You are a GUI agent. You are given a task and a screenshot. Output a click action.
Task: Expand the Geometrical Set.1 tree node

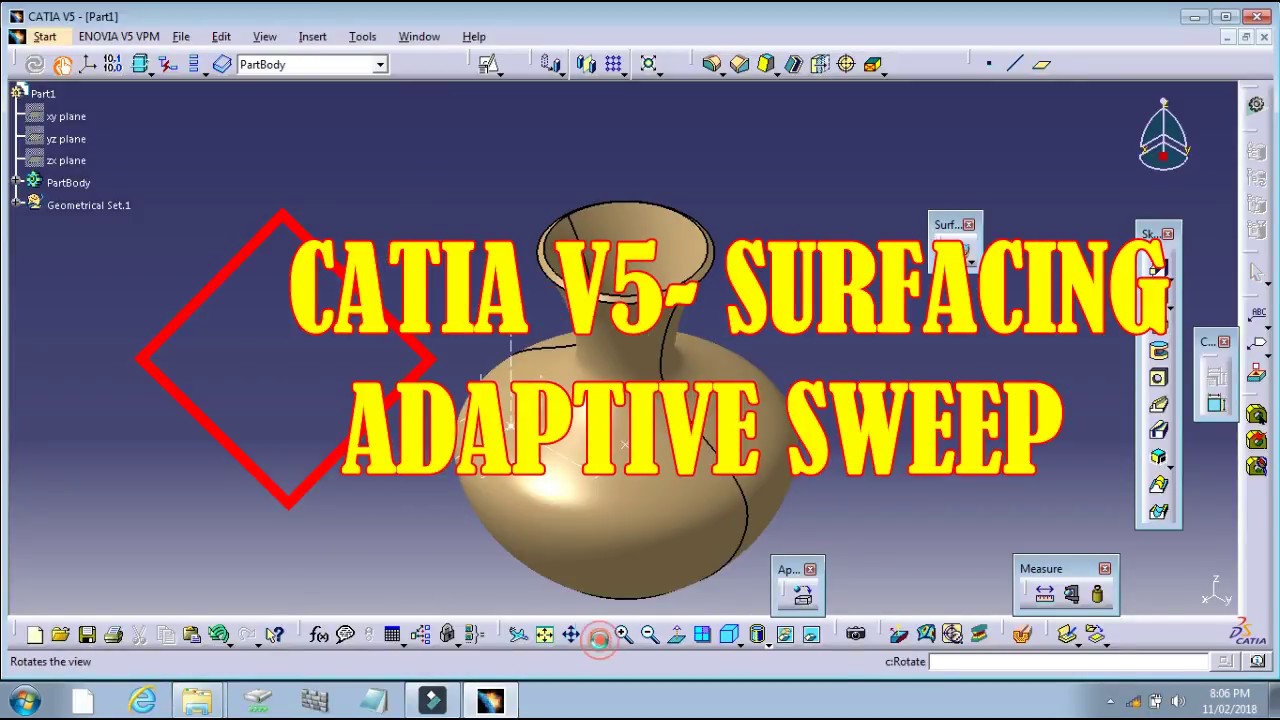[17, 204]
